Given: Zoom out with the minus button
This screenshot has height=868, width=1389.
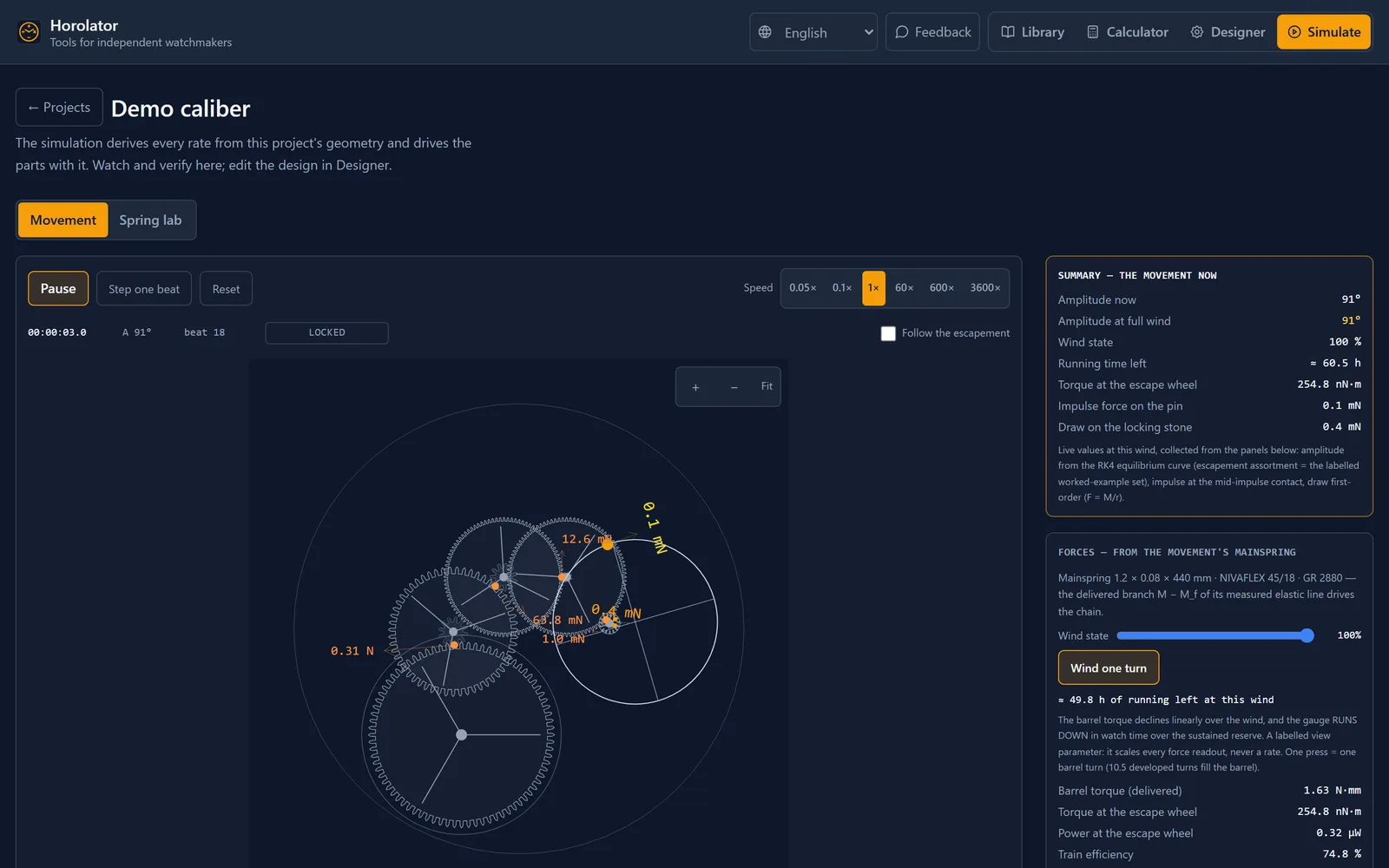Looking at the screenshot, I should coord(734,387).
